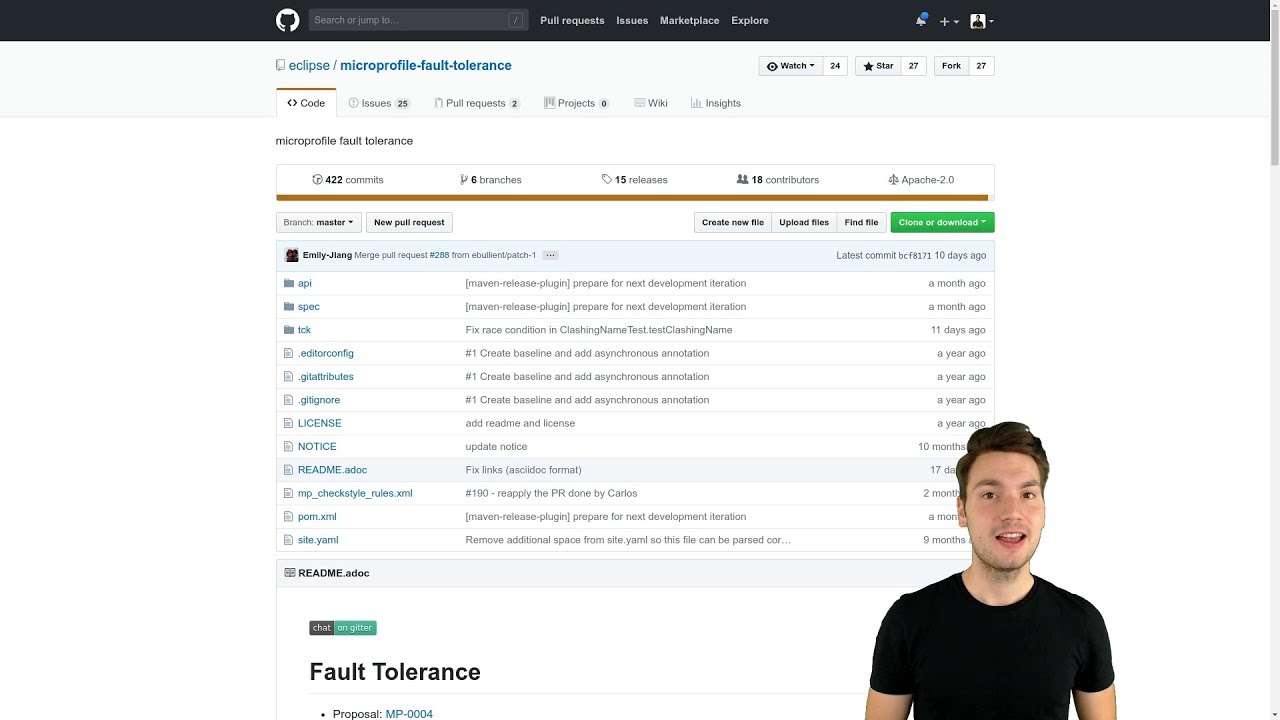The height and width of the screenshot is (720, 1280).
Task: Open the api folder
Action: coord(305,283)
